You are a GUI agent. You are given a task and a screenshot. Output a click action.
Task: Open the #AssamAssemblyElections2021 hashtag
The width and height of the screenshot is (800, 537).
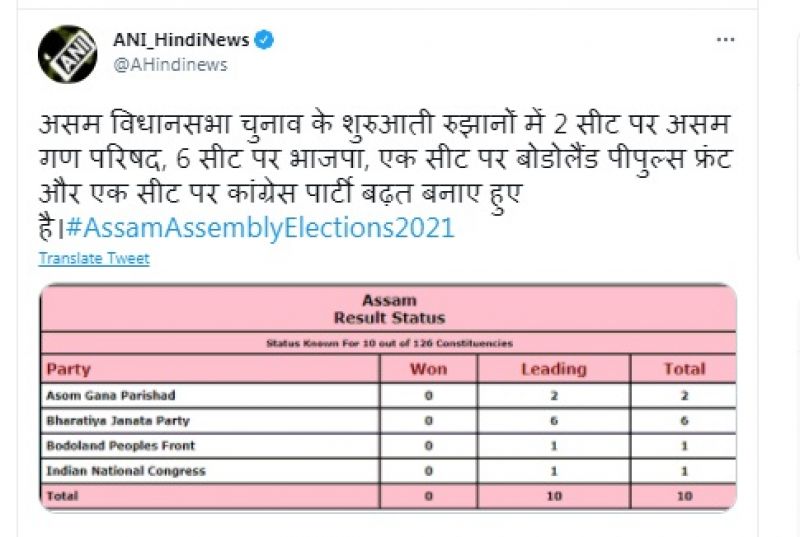pyautogui.click(x=260, y=227)
